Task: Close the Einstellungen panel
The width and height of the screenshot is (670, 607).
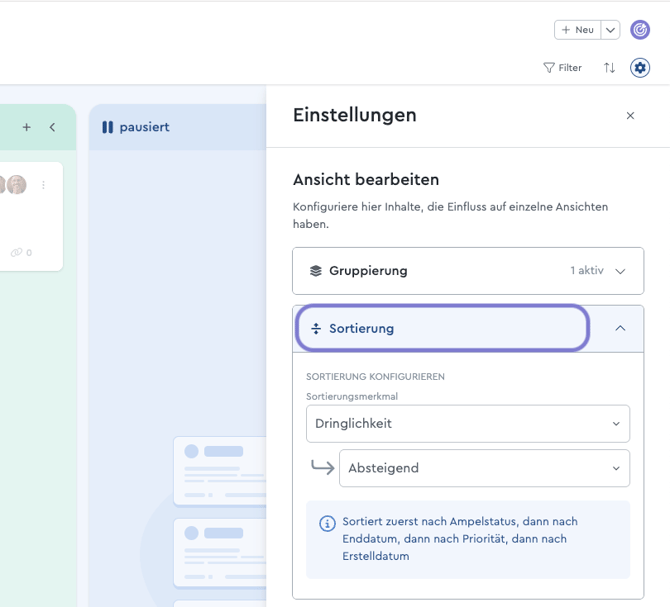Action: point(630,116)
